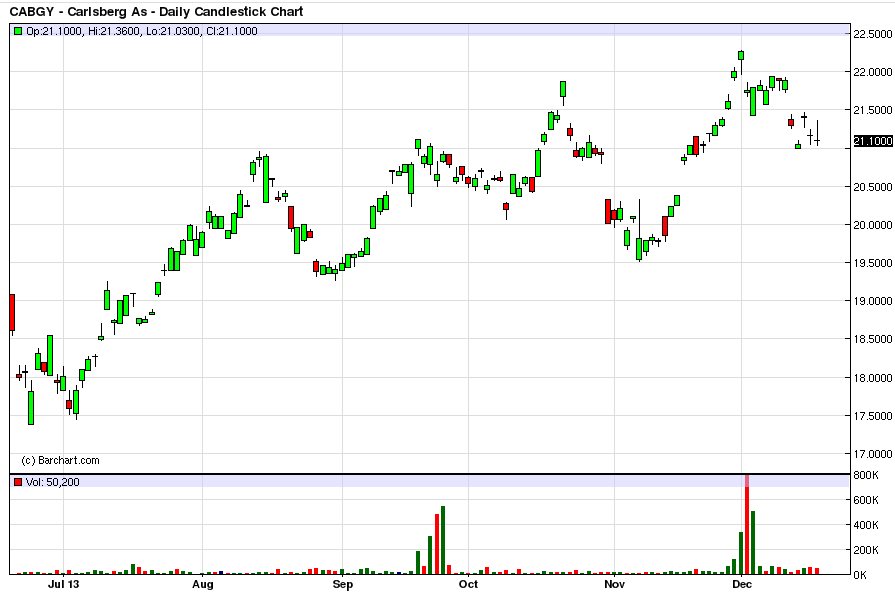Click the 'Sep' date axis label

pyautogui.click(x=342, y=585)
